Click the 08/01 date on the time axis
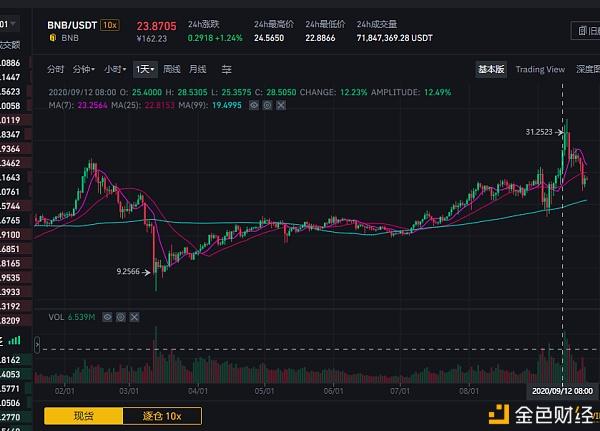 coord(469,391)
